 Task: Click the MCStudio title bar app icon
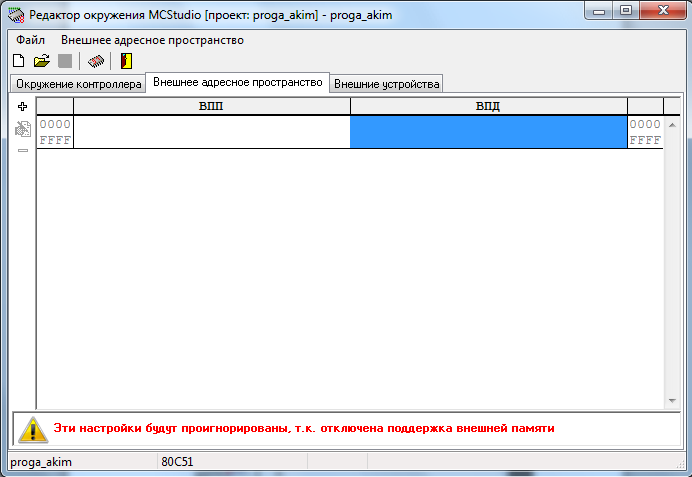pos(16,15)
